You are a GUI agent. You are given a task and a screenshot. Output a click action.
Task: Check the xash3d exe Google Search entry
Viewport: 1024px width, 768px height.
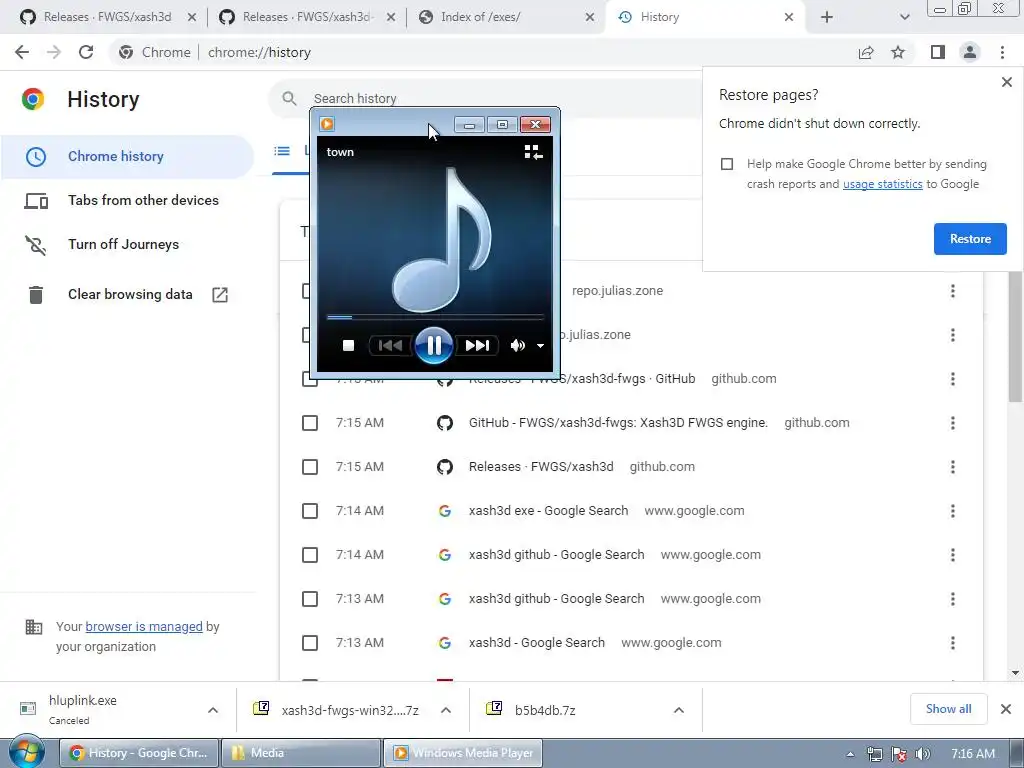[310, 511]
